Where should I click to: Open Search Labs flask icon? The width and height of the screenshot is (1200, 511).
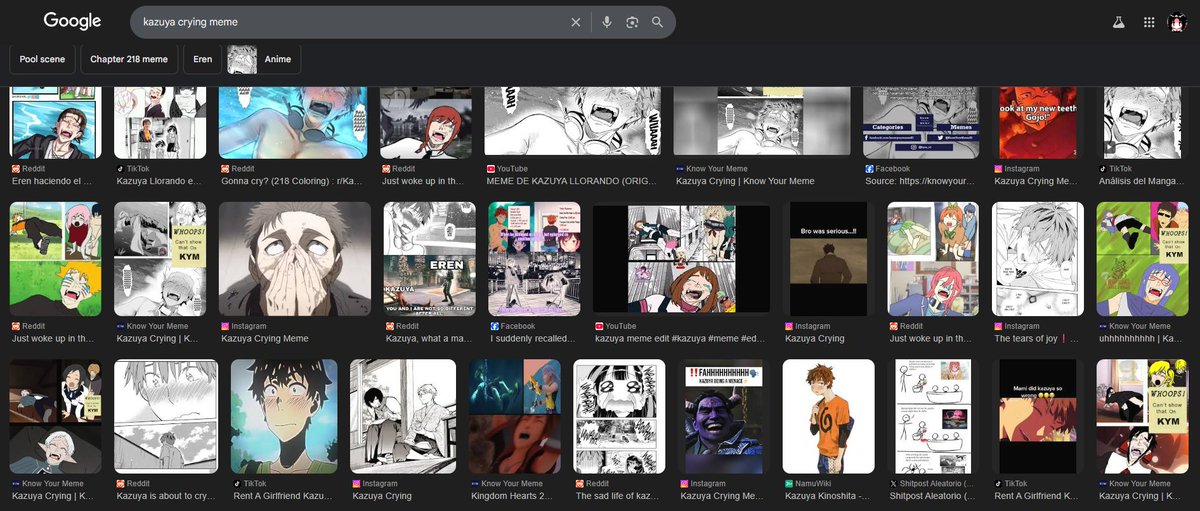tap(1119, 22)
